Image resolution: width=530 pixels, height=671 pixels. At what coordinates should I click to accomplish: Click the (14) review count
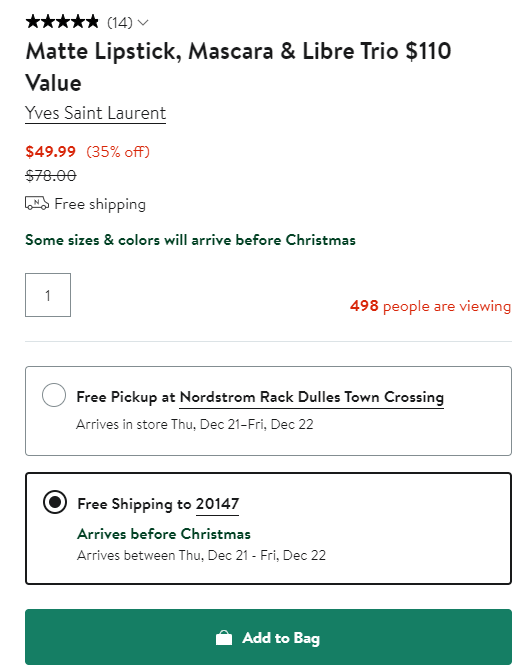tap(120, 22)
